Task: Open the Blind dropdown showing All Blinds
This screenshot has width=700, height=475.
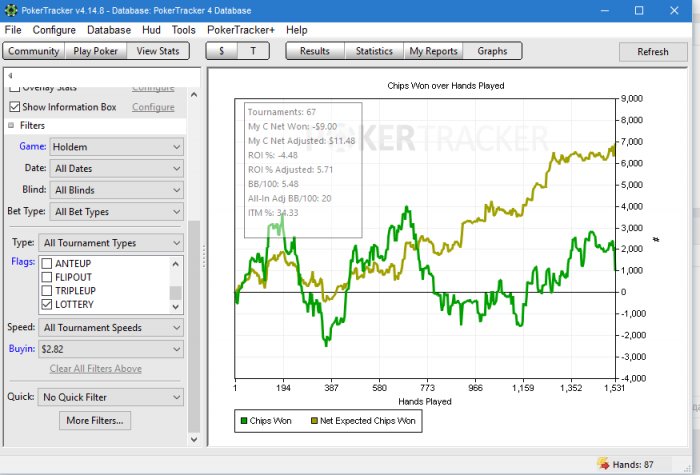Action: pos(117,190)
